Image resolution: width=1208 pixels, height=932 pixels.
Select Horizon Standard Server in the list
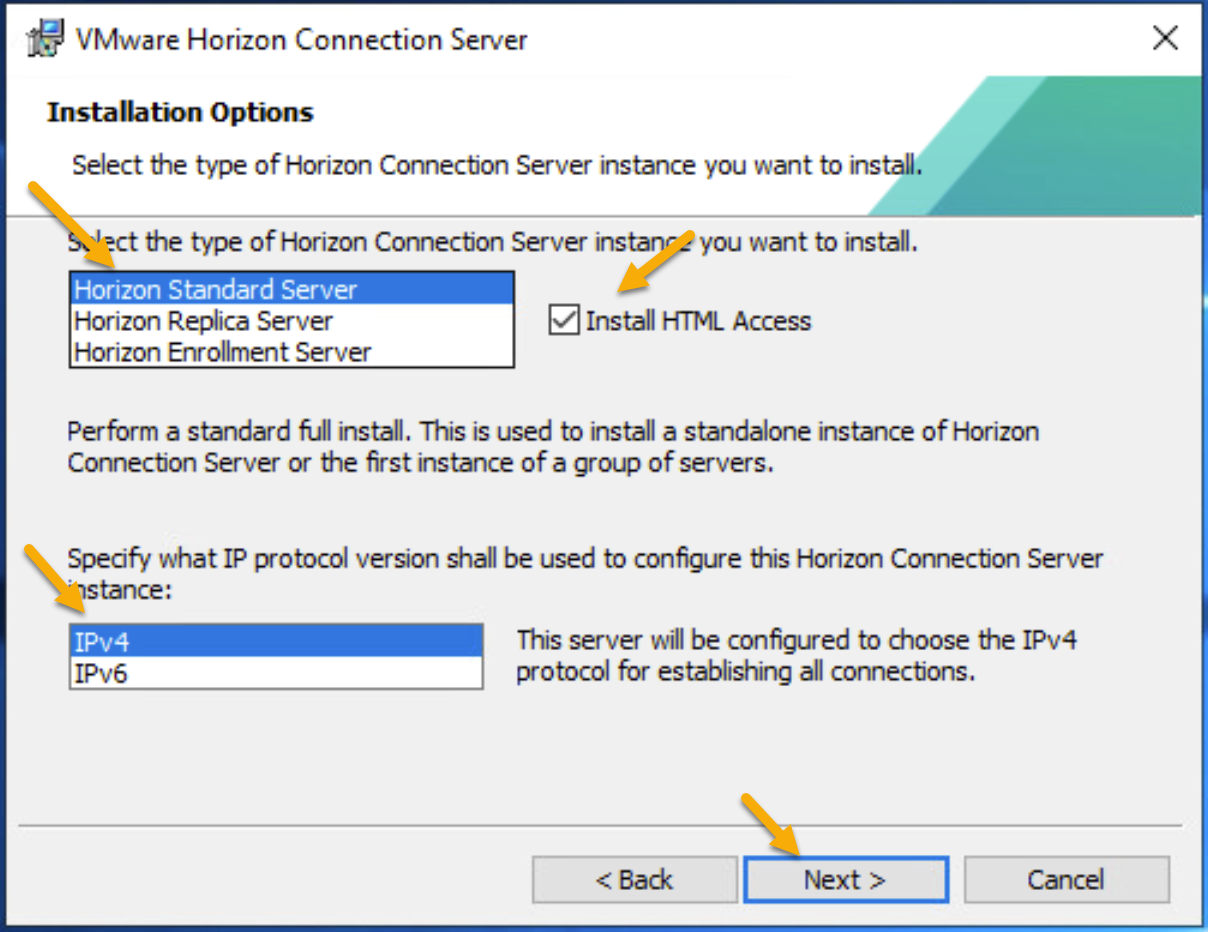(292, 290)
